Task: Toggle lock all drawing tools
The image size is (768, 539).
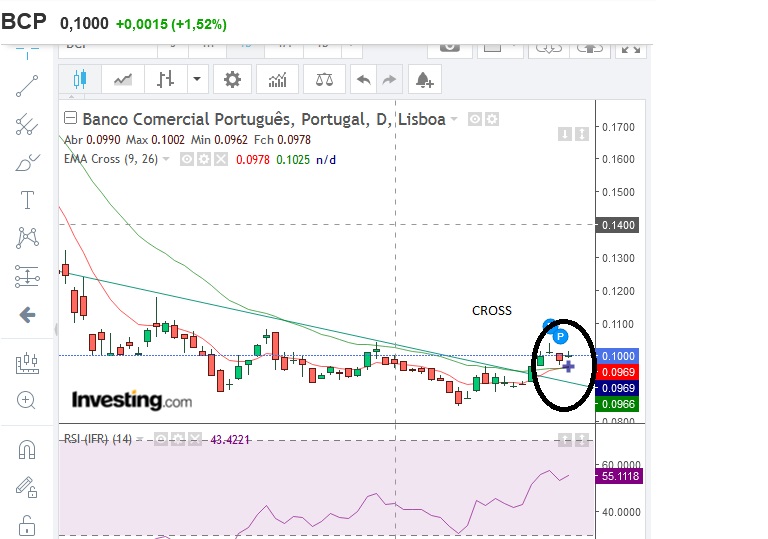Action: coord(27,526)
